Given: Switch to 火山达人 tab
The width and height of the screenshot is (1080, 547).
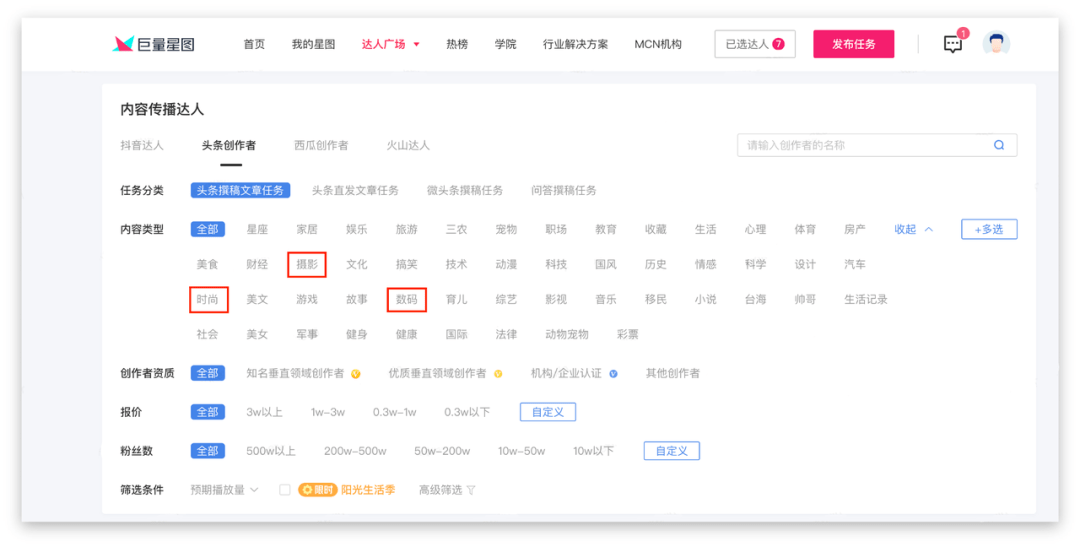Looking at the screenshot, I should (408, 145).
